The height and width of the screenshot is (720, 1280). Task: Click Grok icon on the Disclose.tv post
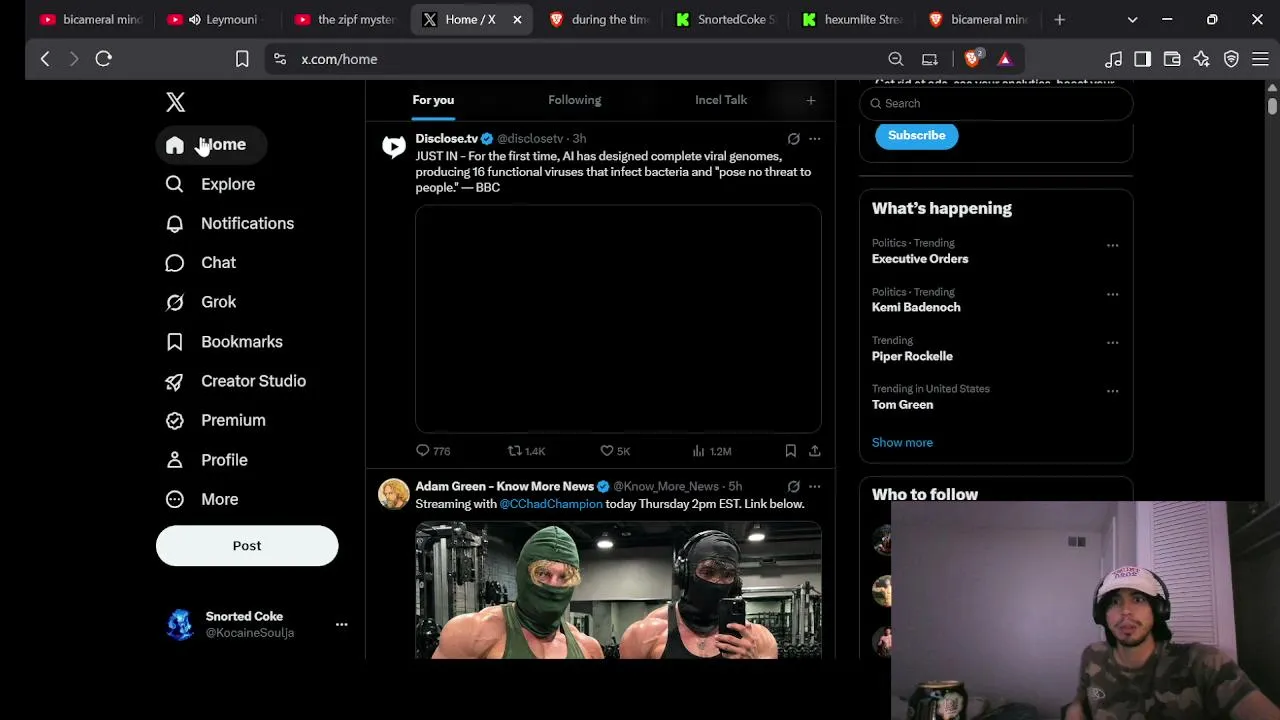[x=793, y=139]
